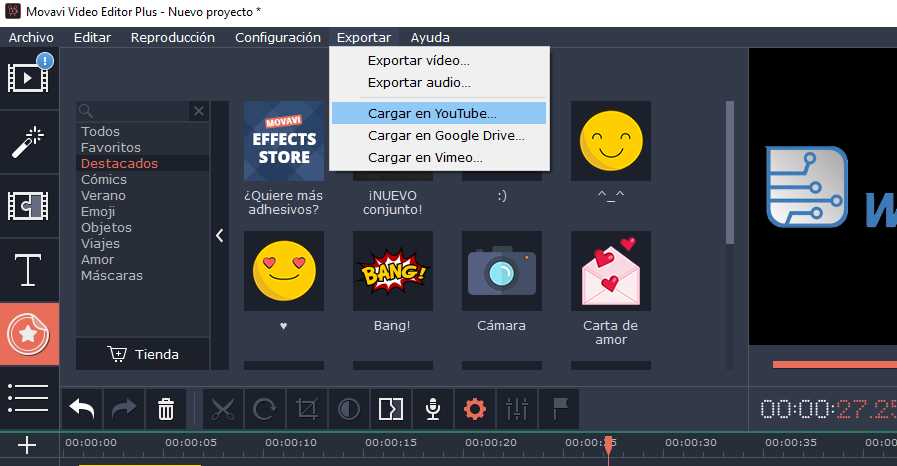The width and height of the screenshot is (897, 466).
Task: Open Color adjustments half-circle icon
Action: (x=348, y=409)
